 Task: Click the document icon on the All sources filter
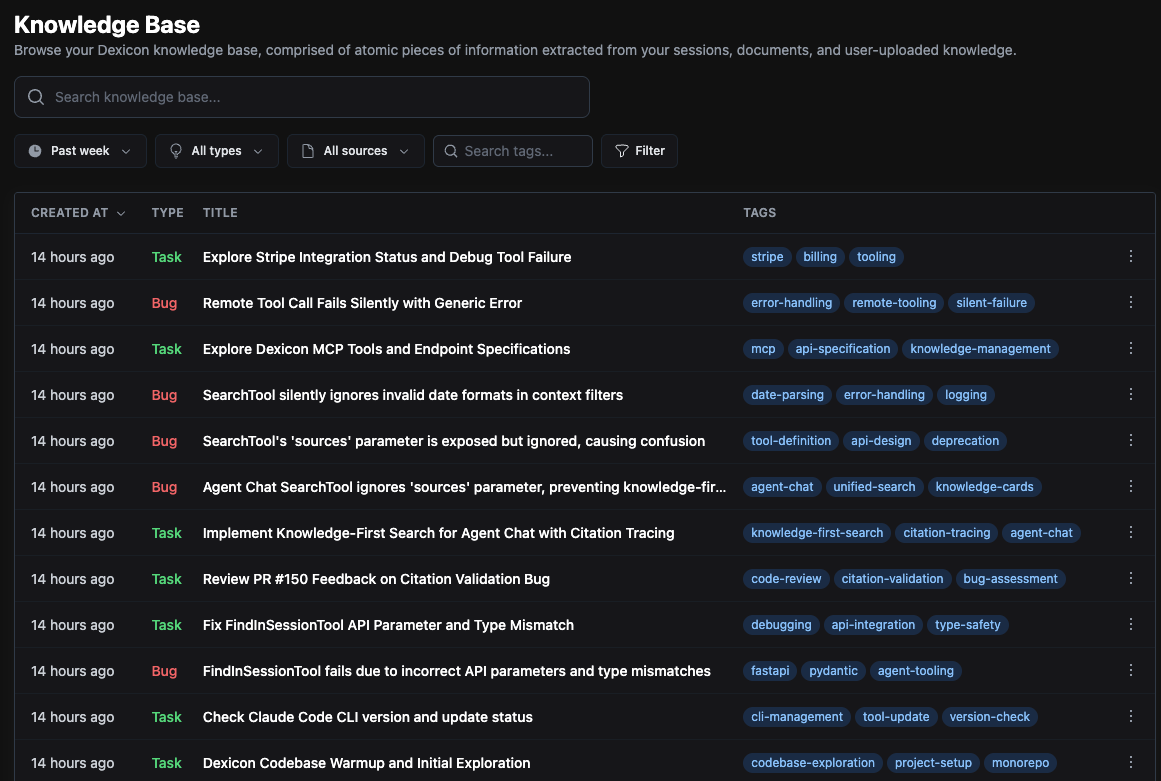click(x=307, y=150)
